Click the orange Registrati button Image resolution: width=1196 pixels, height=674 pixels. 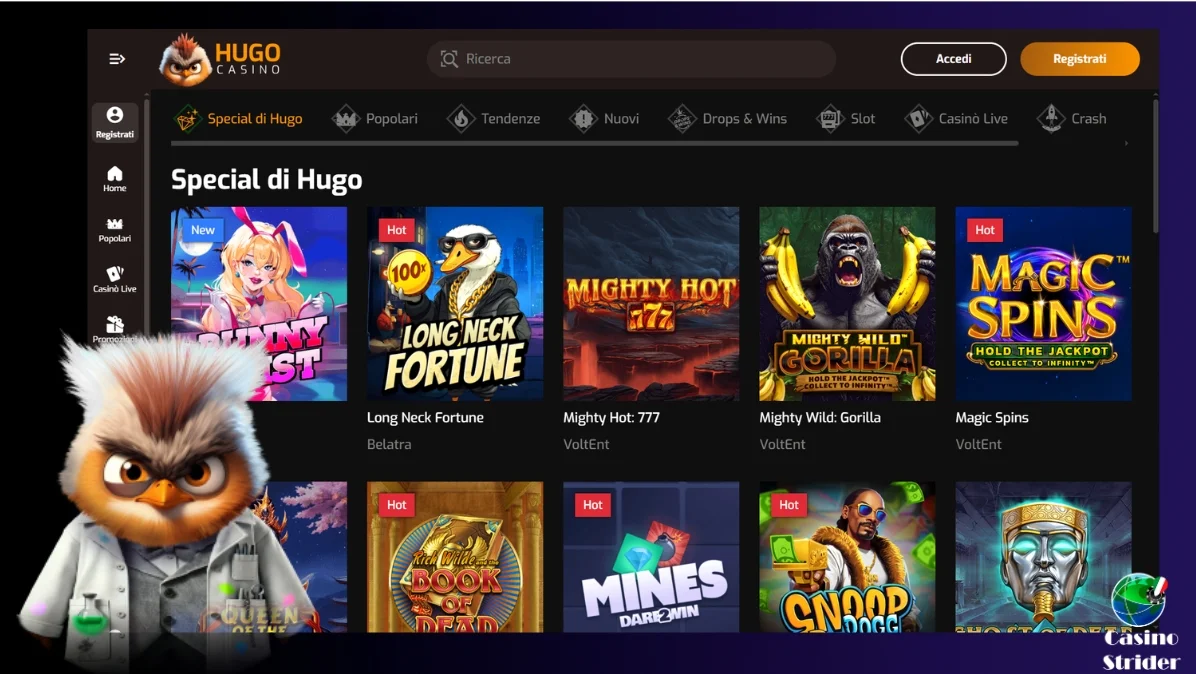[x=1080, y=58]
